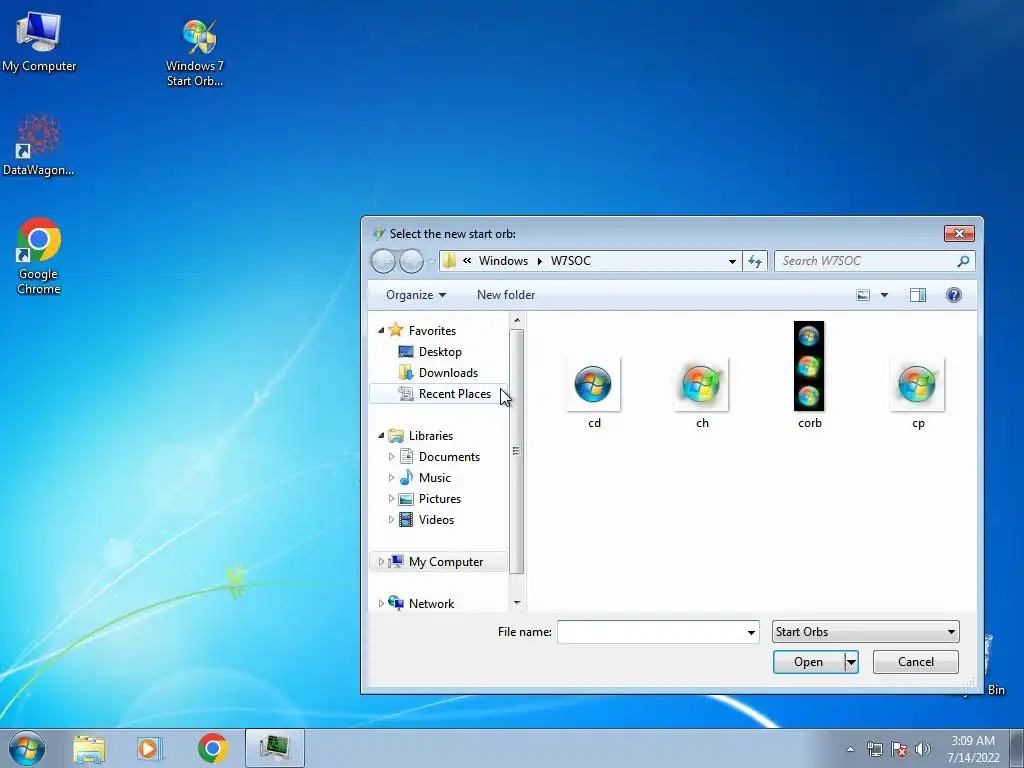
Task: Go to Downloads in Favorites
Action: (448, 372)
